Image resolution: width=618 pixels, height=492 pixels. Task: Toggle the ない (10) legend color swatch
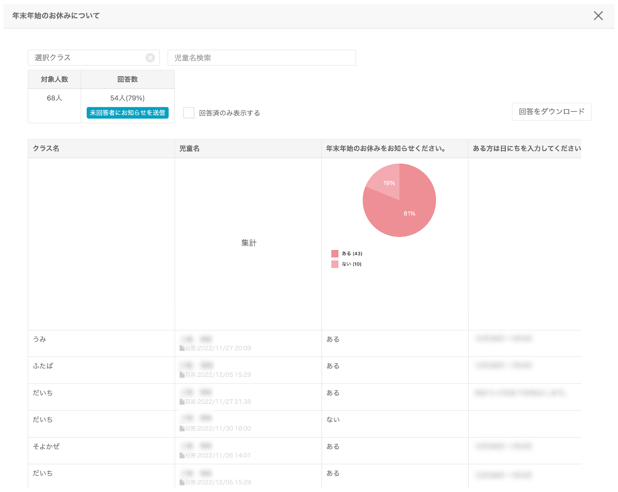(x=335, y=264)
